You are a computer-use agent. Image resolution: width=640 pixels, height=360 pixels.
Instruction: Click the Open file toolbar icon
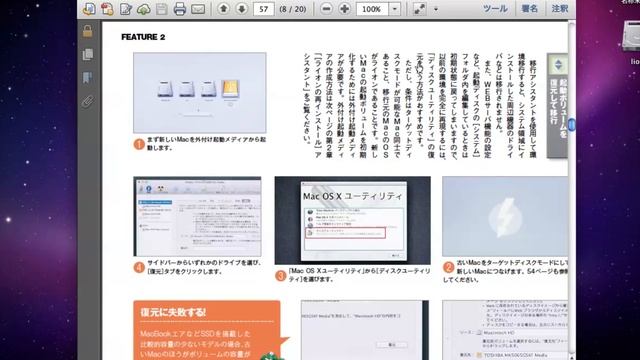89,9
